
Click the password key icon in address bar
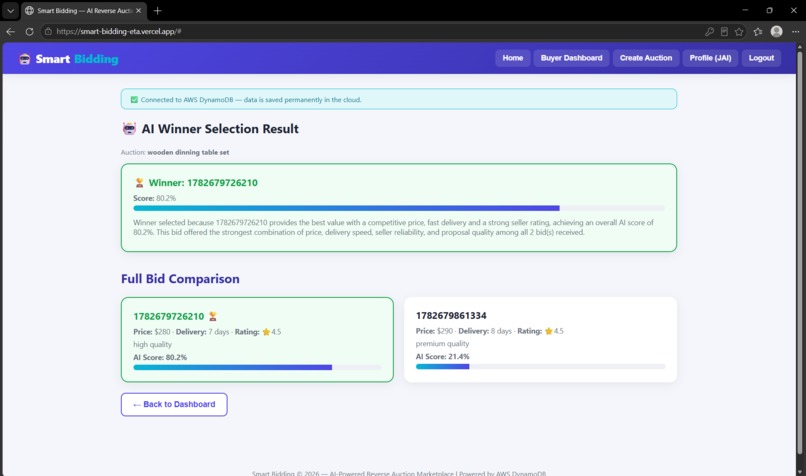(709, 31)
